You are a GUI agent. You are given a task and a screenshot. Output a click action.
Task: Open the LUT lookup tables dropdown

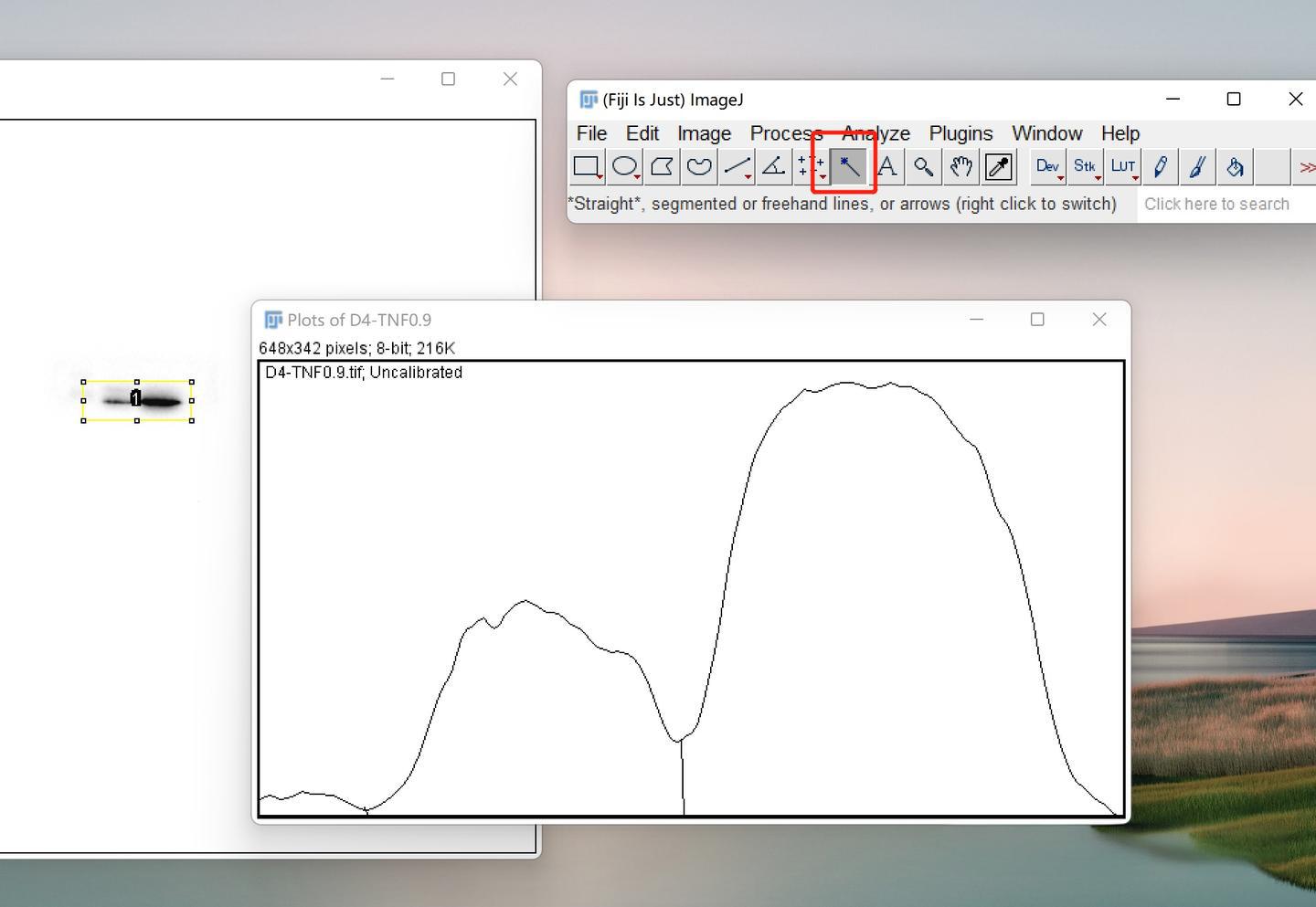(x=1123, y=167)
